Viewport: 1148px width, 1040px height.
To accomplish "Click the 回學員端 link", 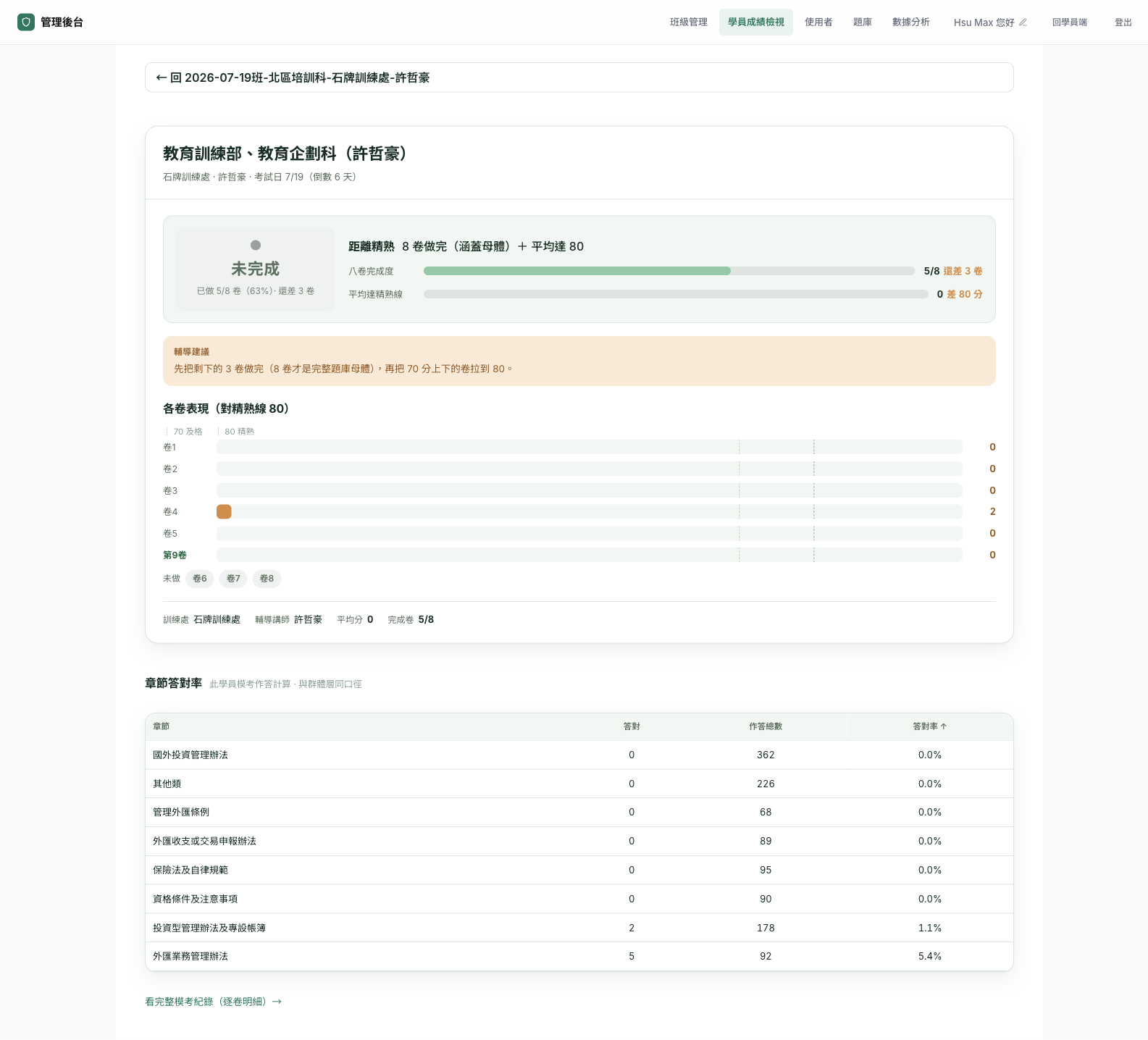I will [1070, 22].
